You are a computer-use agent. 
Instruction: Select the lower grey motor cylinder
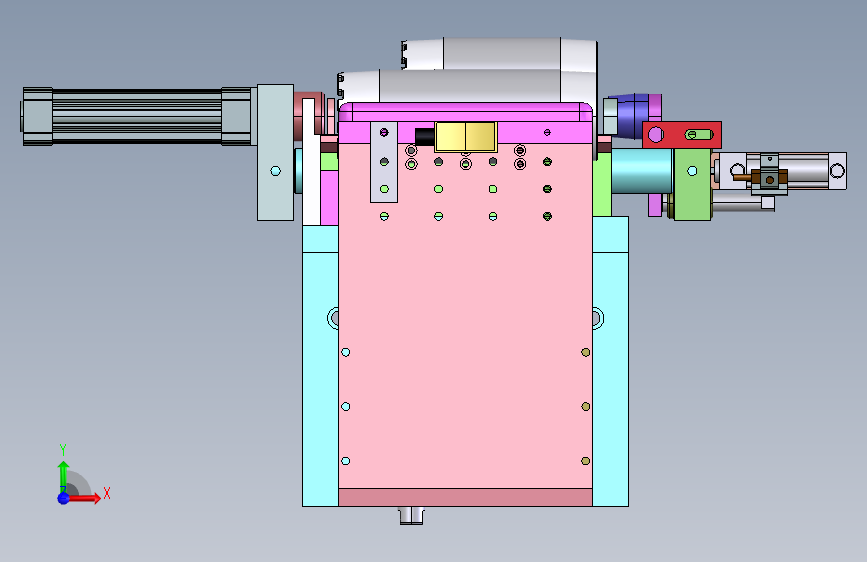[x=467, y=86]
